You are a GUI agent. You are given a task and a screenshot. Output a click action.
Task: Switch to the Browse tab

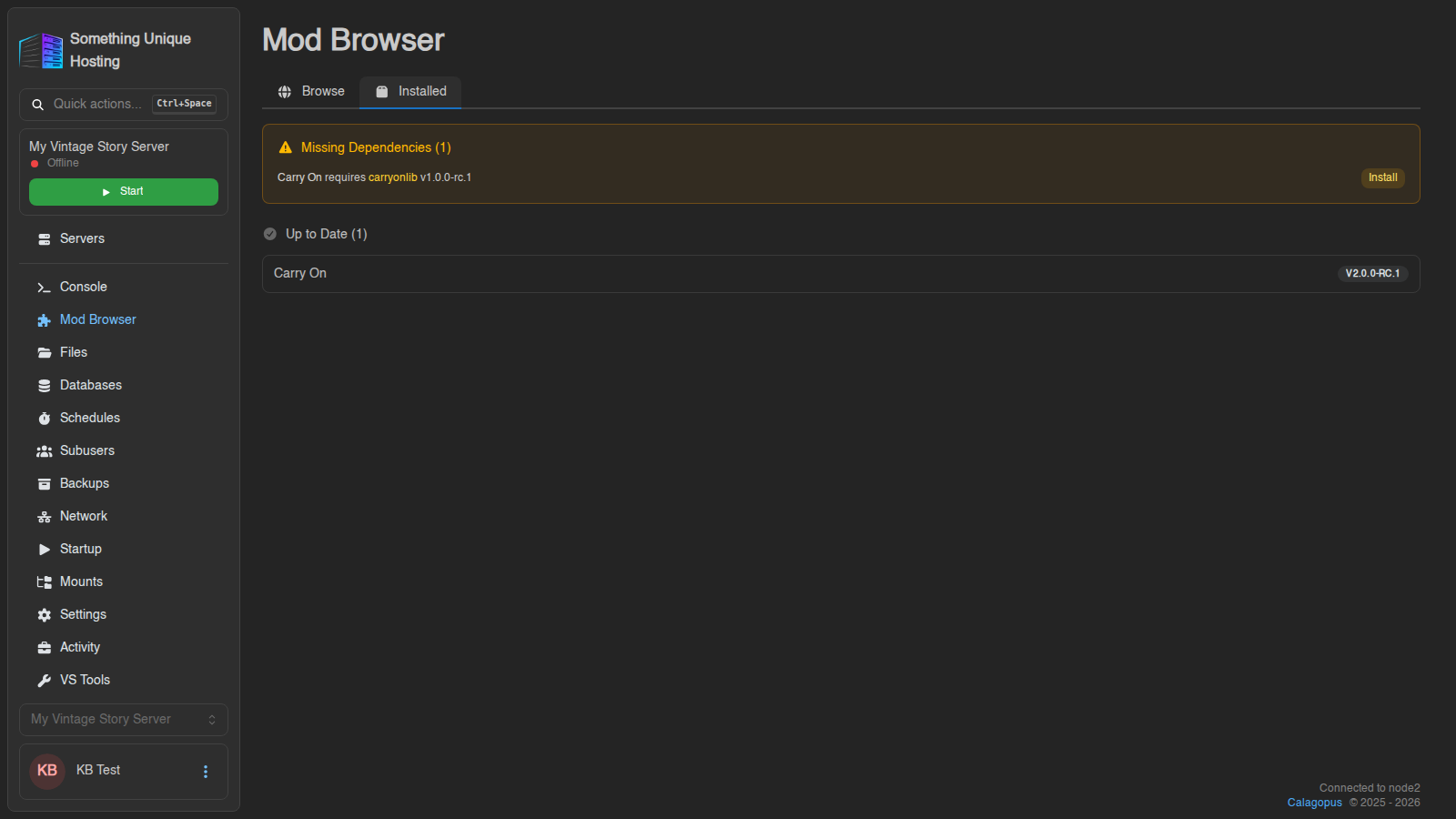pos(311,92)
